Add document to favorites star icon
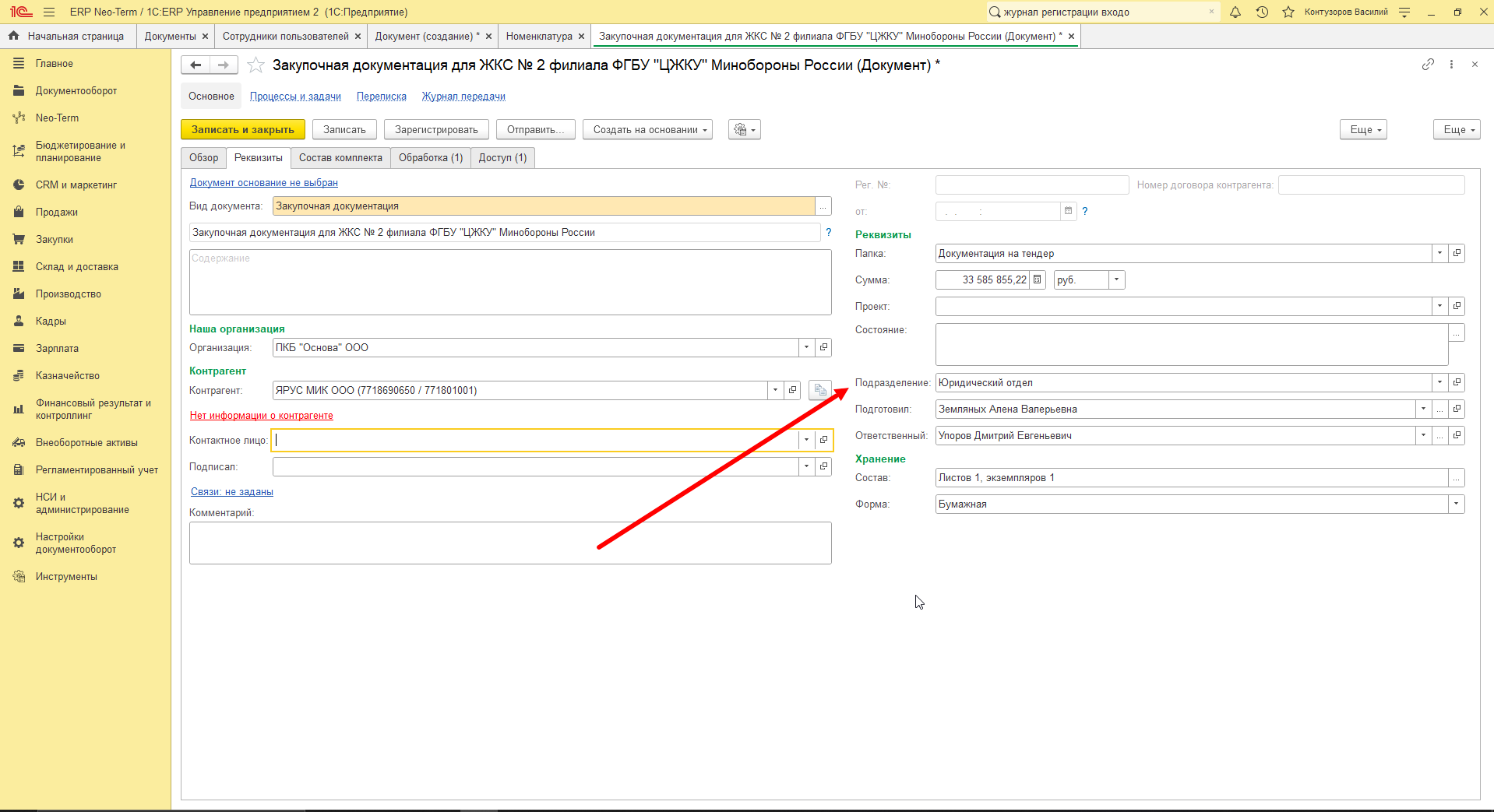 point(255,65)
